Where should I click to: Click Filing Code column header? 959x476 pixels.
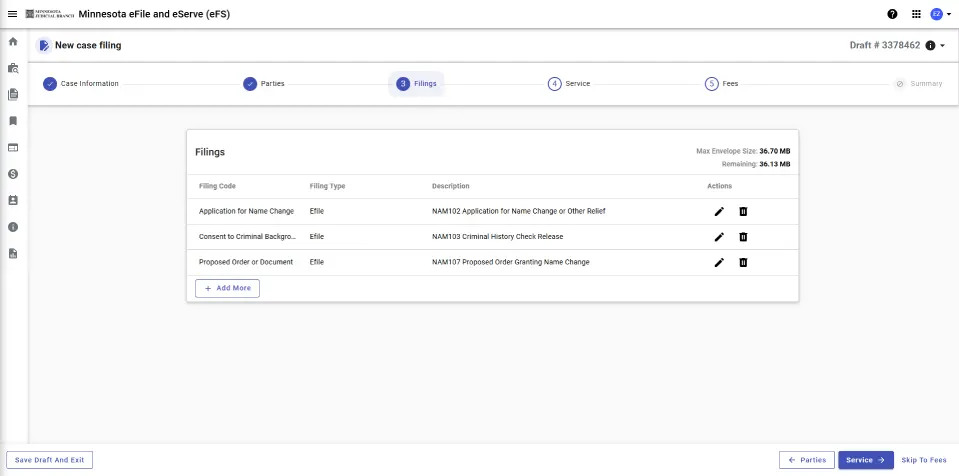(x=217, y=186)
